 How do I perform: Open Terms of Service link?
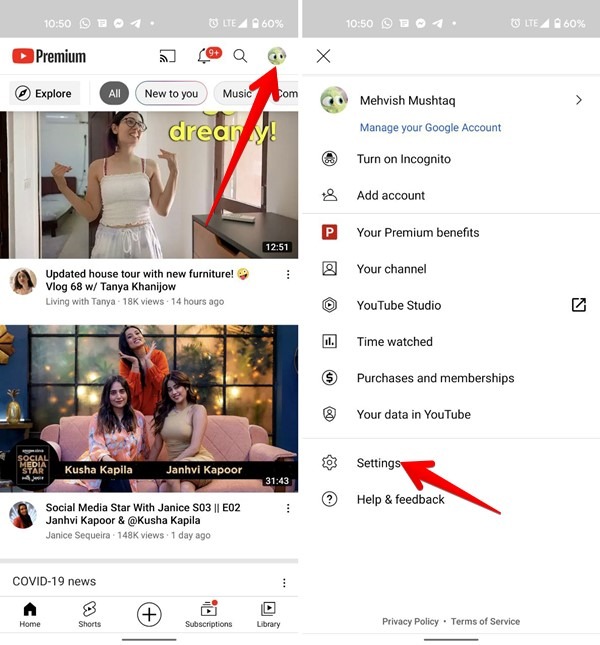coord(485,622)
